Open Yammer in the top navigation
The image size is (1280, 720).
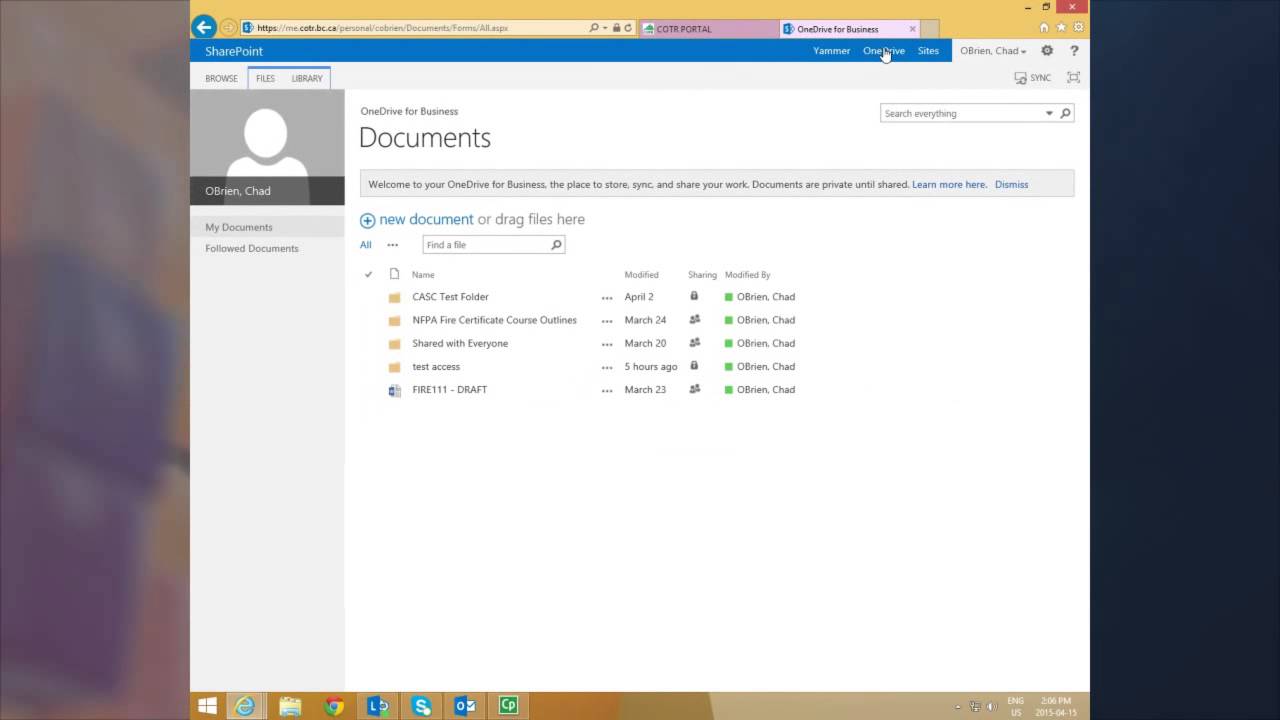[831, 51]
